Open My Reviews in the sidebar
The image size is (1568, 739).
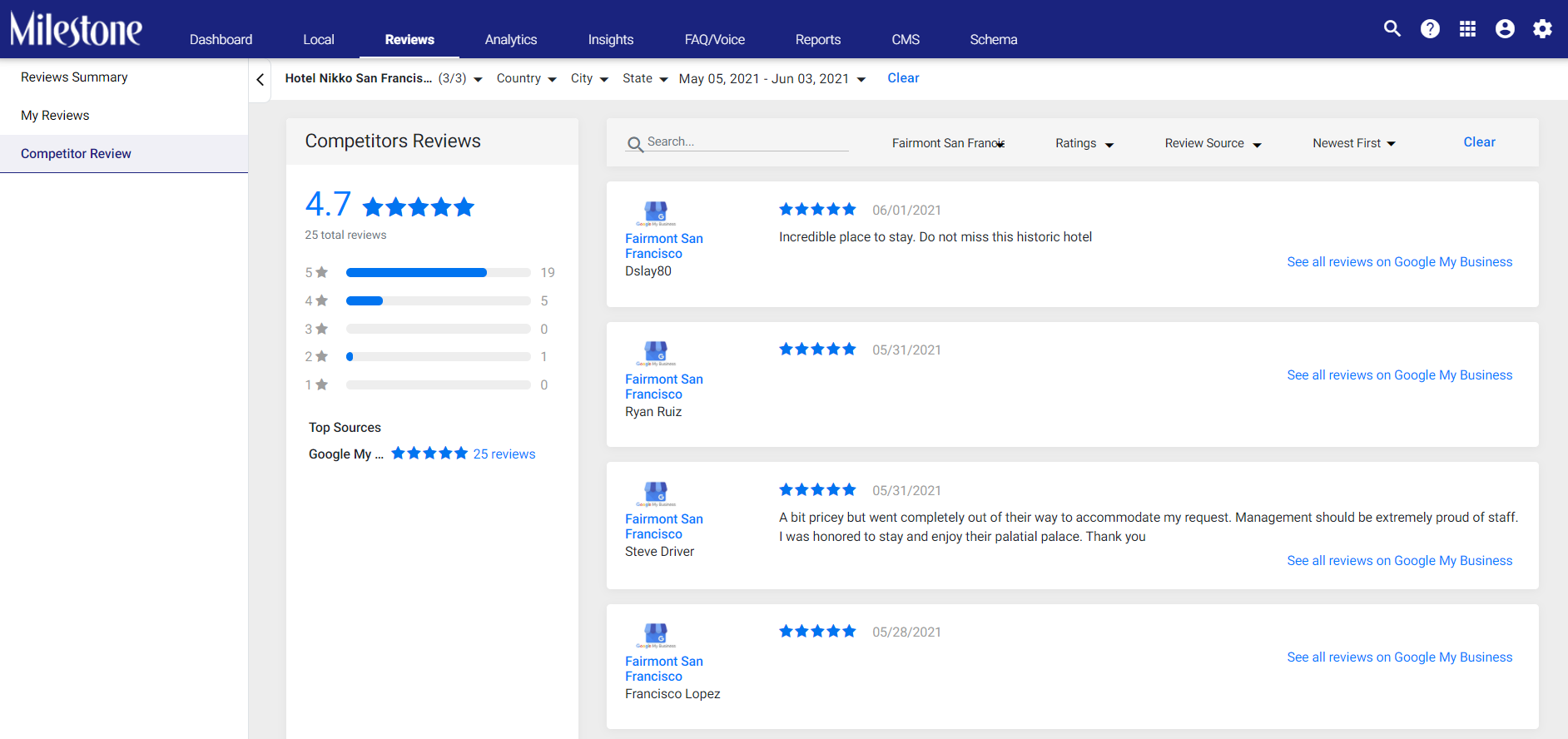coord(124,116)
